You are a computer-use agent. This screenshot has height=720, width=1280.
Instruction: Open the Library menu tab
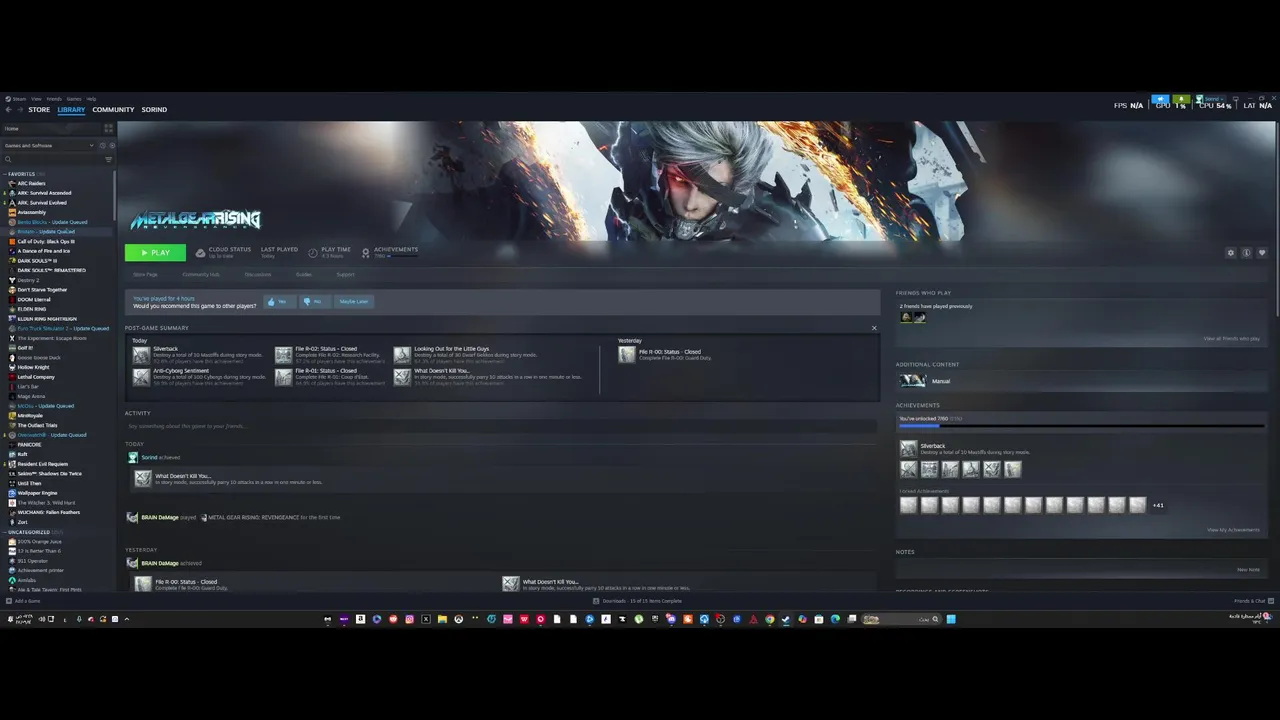coord(71,109)
